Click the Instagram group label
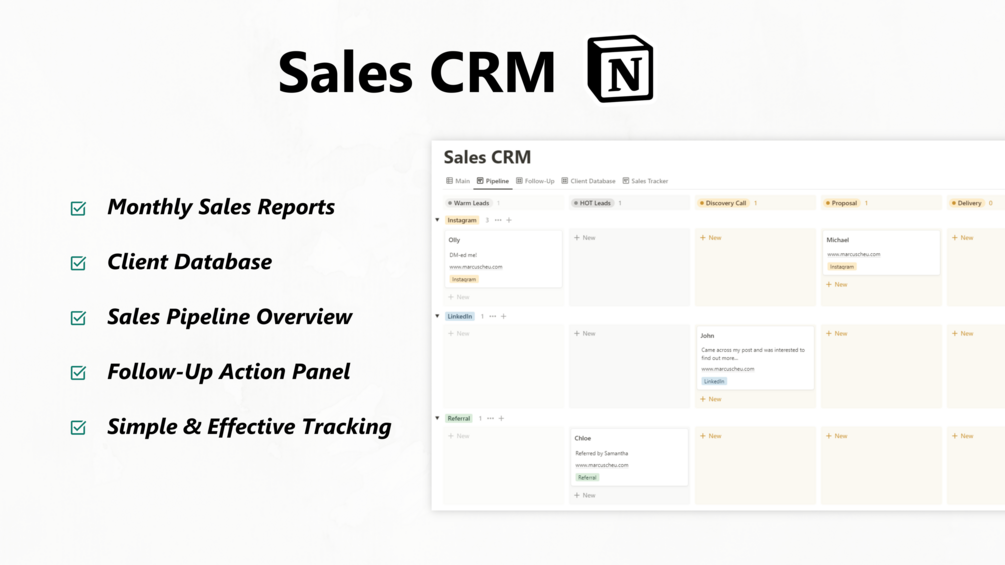This screenshot has height=565, width=1005. [462, 220]
